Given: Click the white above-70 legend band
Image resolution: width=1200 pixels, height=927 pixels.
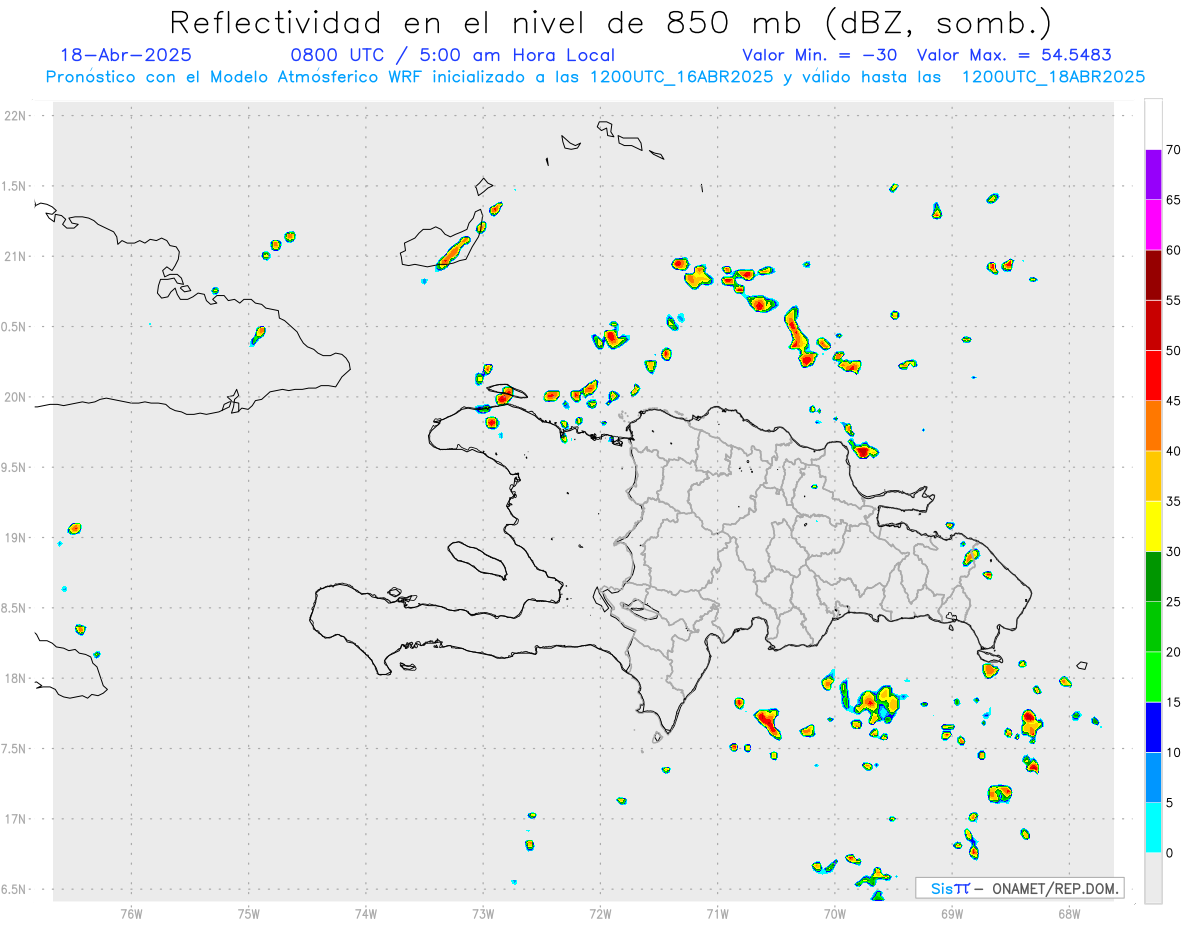Looking at the screenshot, I should (x=1153, y=125).
